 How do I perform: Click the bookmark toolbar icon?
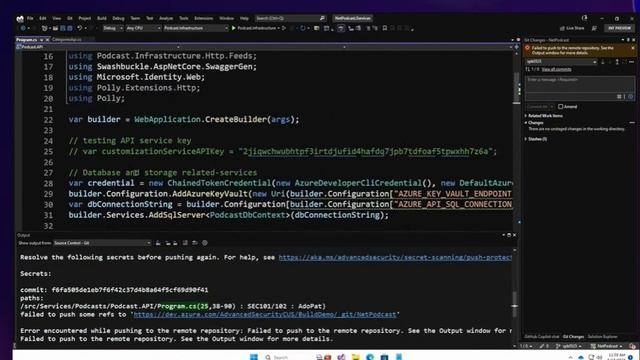pyautogui.click(x=384, y=28)
